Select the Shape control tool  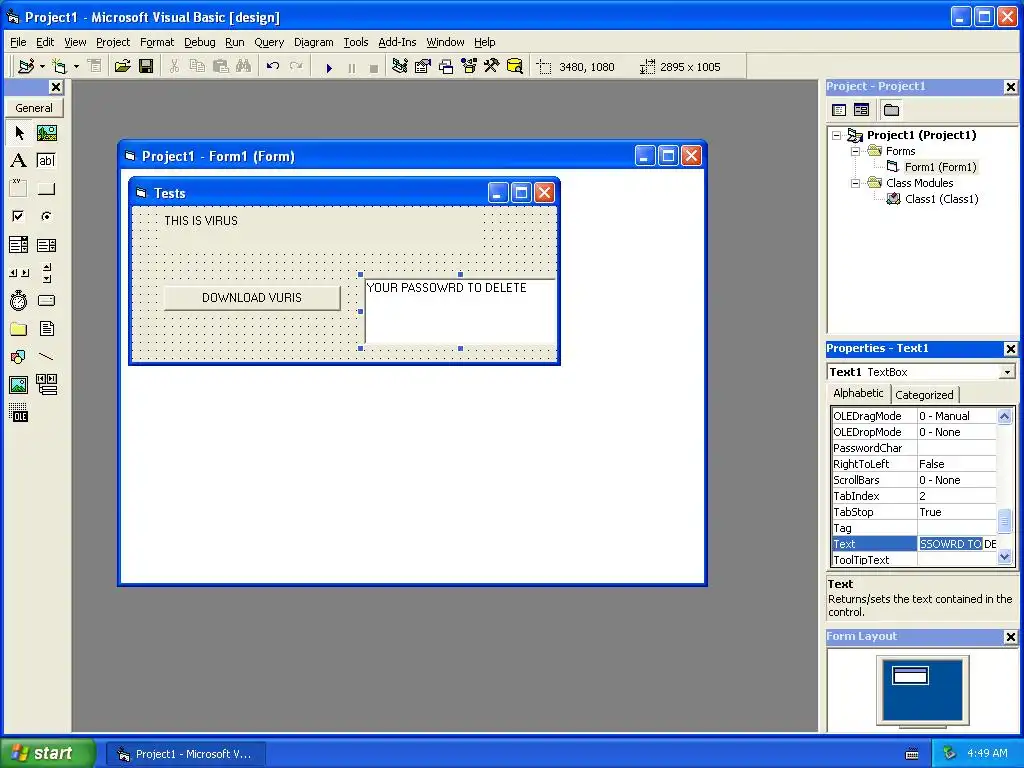(x=19, y=357)
